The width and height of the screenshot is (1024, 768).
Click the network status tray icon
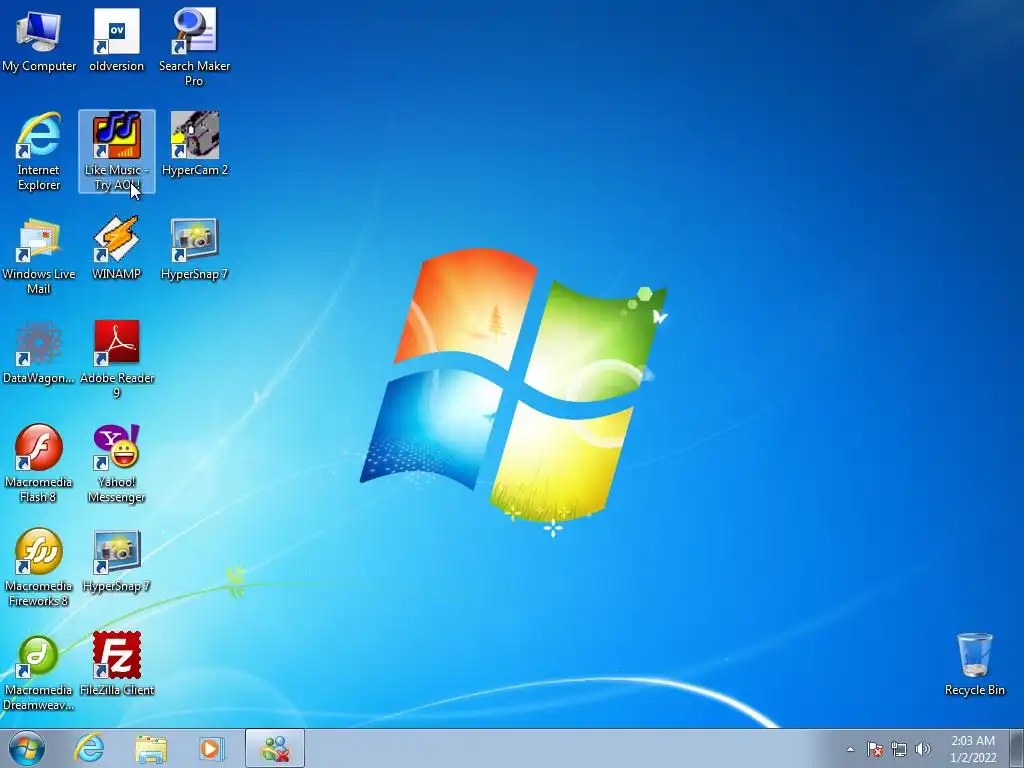[899, 749]
